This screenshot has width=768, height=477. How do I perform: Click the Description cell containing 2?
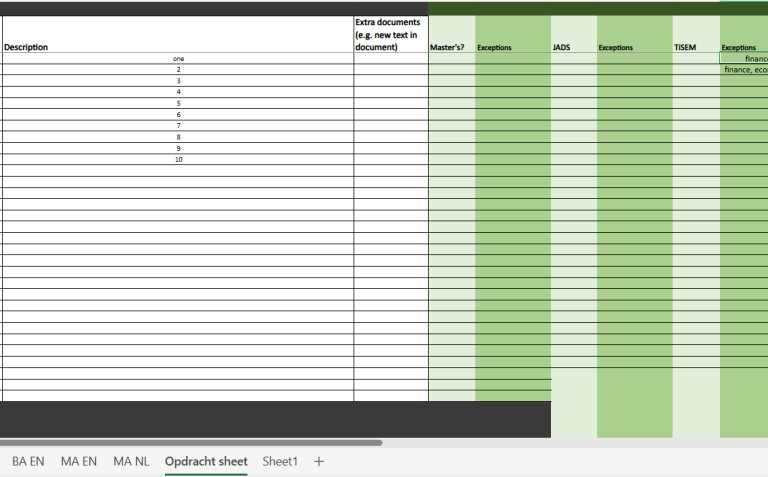click(x=178, y=70)
